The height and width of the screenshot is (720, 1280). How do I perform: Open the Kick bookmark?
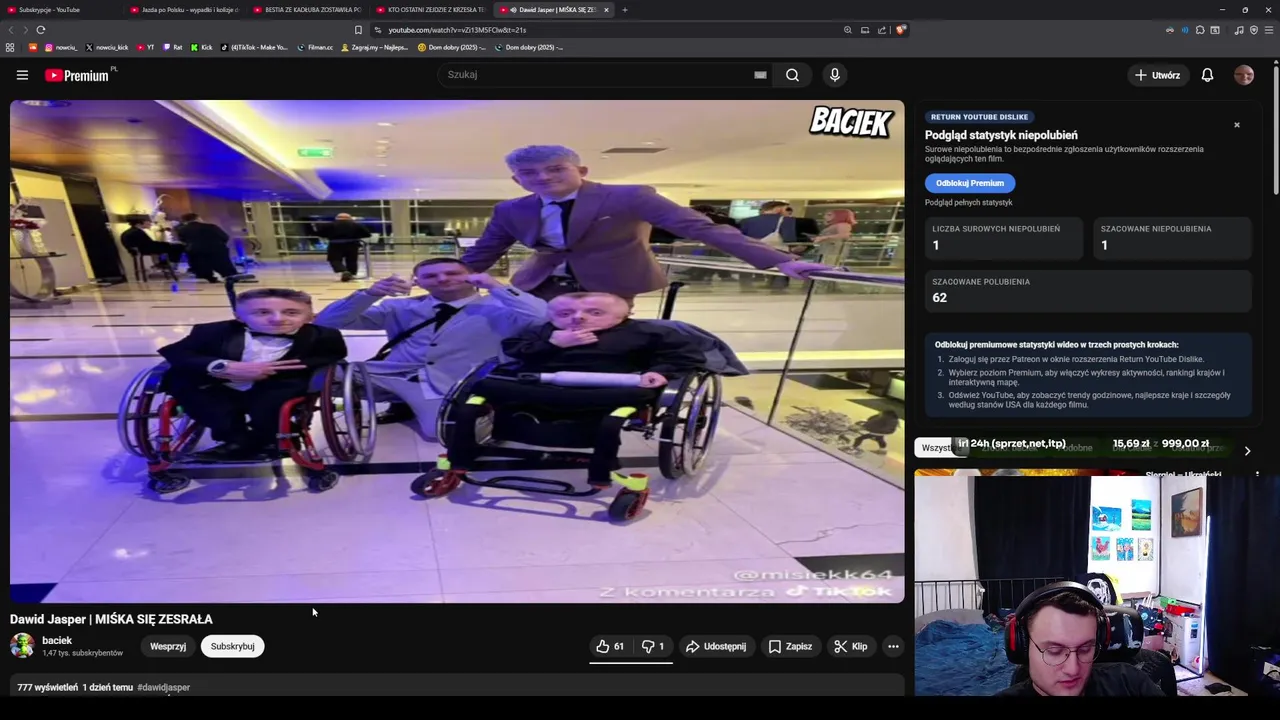(x=202, y=47)
